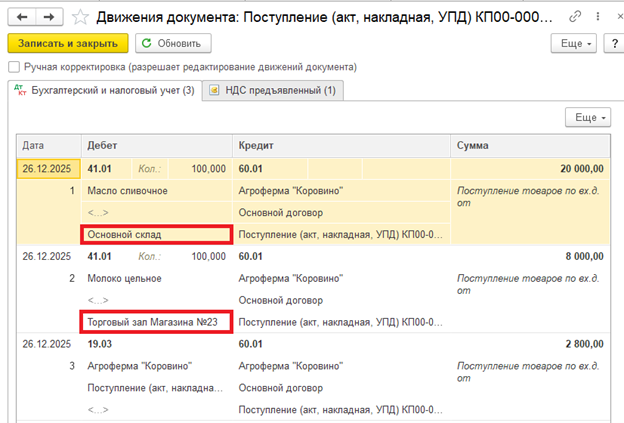The height and width of the screenshot is (423, 624).
Task: Open help with the question mark button
Action: 614,43
